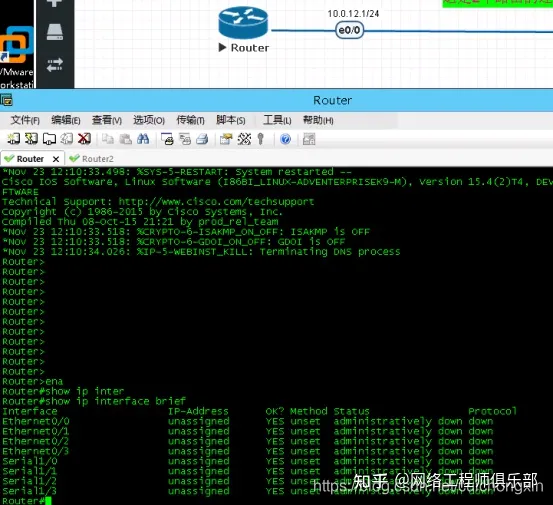Click the Disconnect icon with red X
This screenshot has width=553, height=505.
(84, 139)
